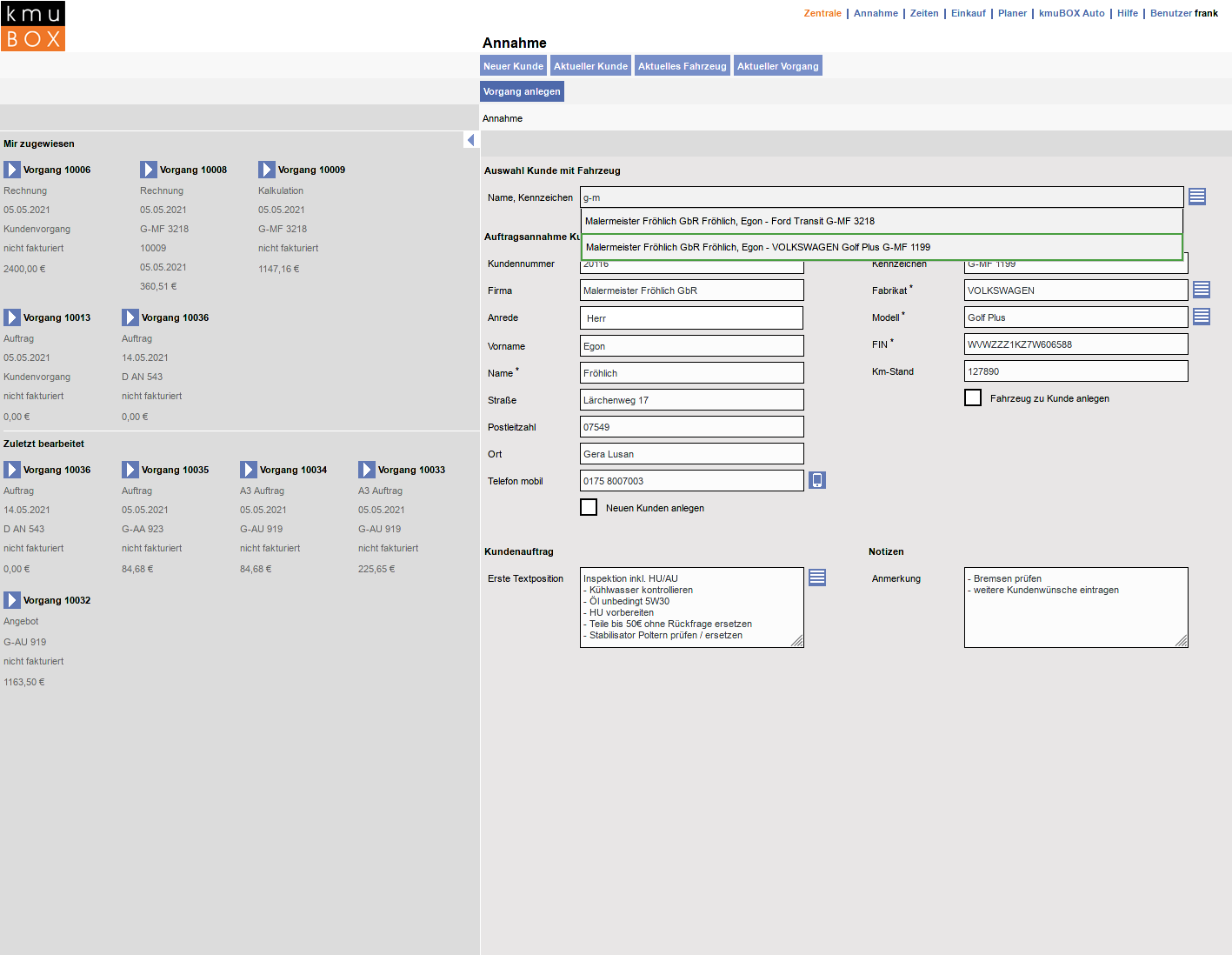Open the Zeiten menu
The width and height of the screenshot is (1232, 955).
click(x=924, y=13)
